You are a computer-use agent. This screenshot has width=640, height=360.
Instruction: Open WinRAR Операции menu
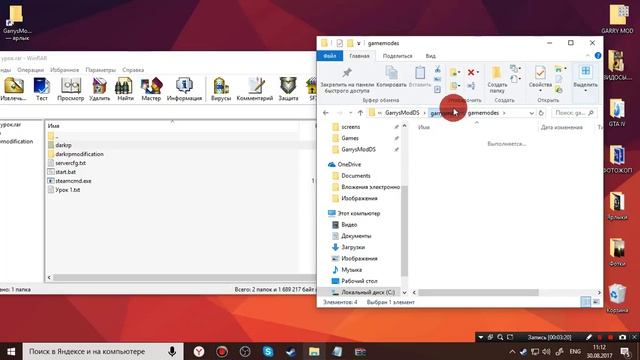point(30,70)
